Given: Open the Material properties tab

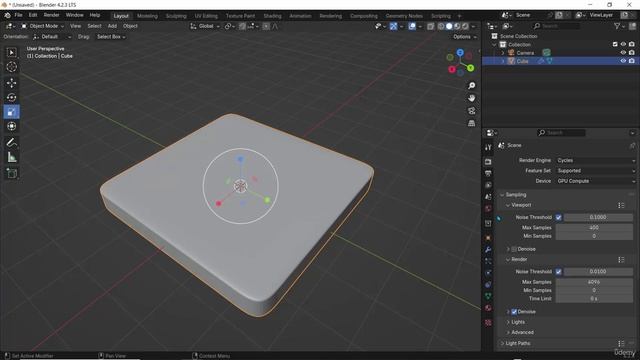Looking at the screenshot, I should [488, 308].
